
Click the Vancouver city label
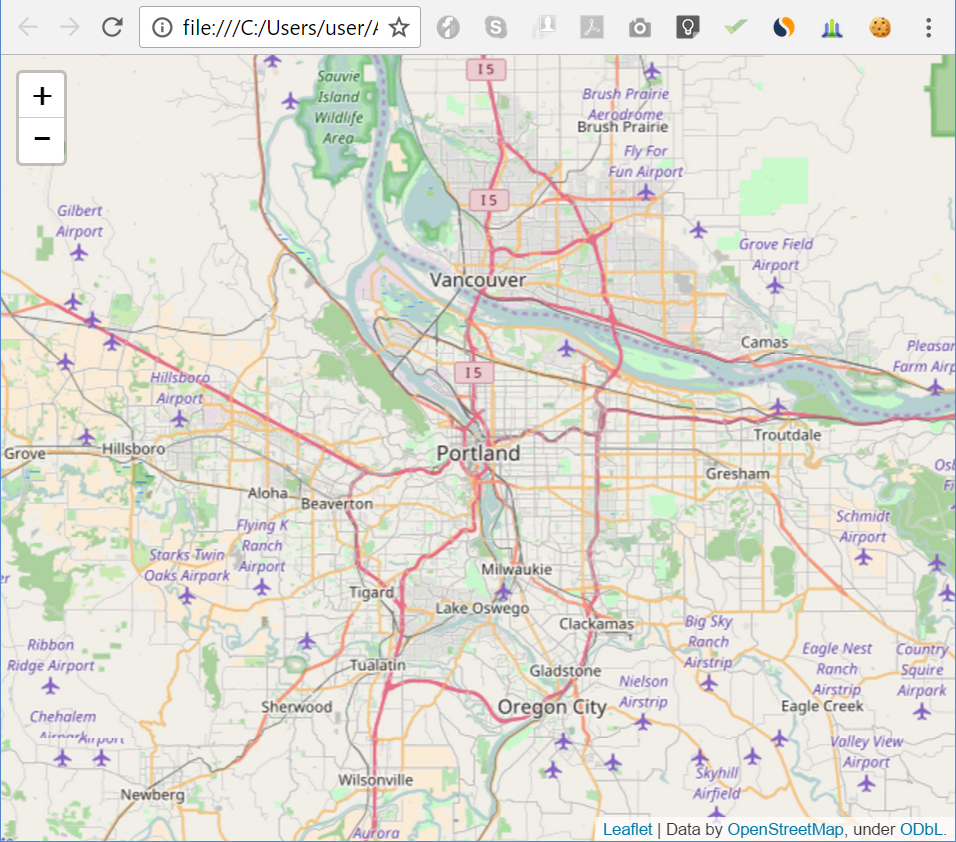pyautogui.click(x=477, y=280)
